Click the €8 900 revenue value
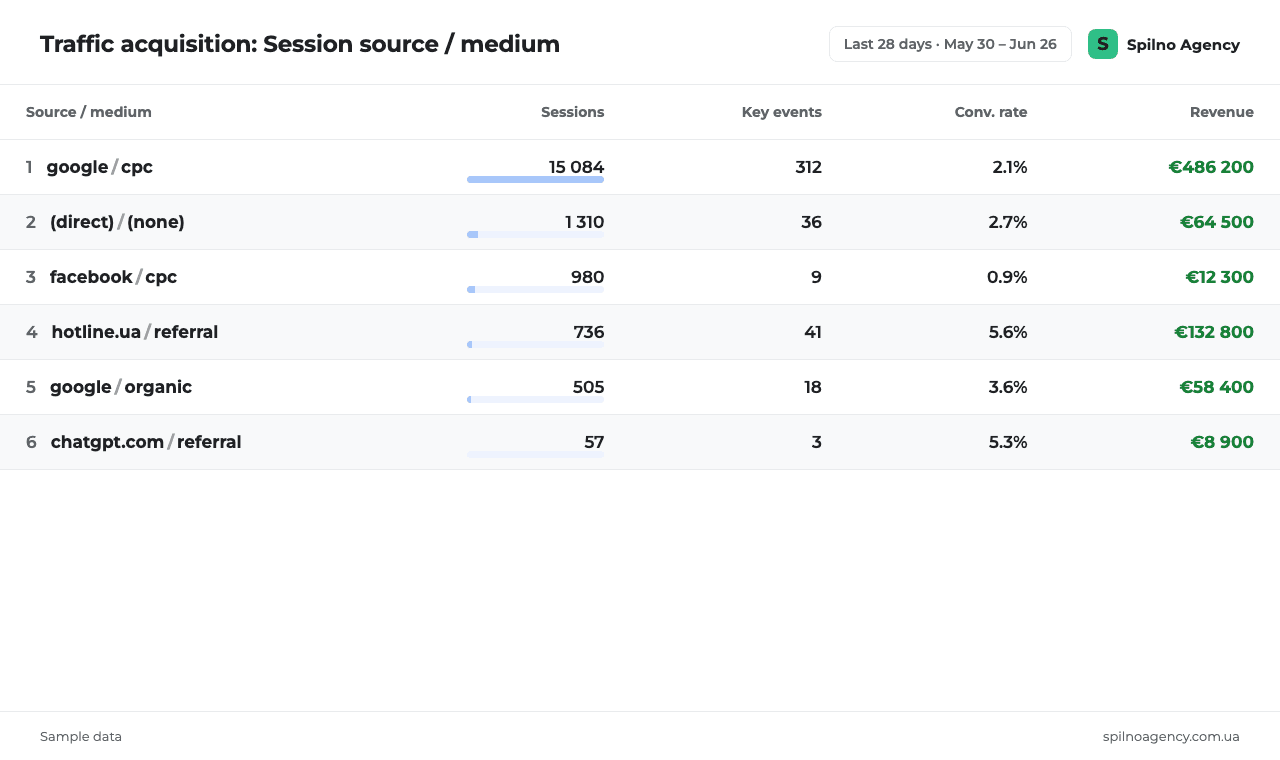 point(1222,442)
